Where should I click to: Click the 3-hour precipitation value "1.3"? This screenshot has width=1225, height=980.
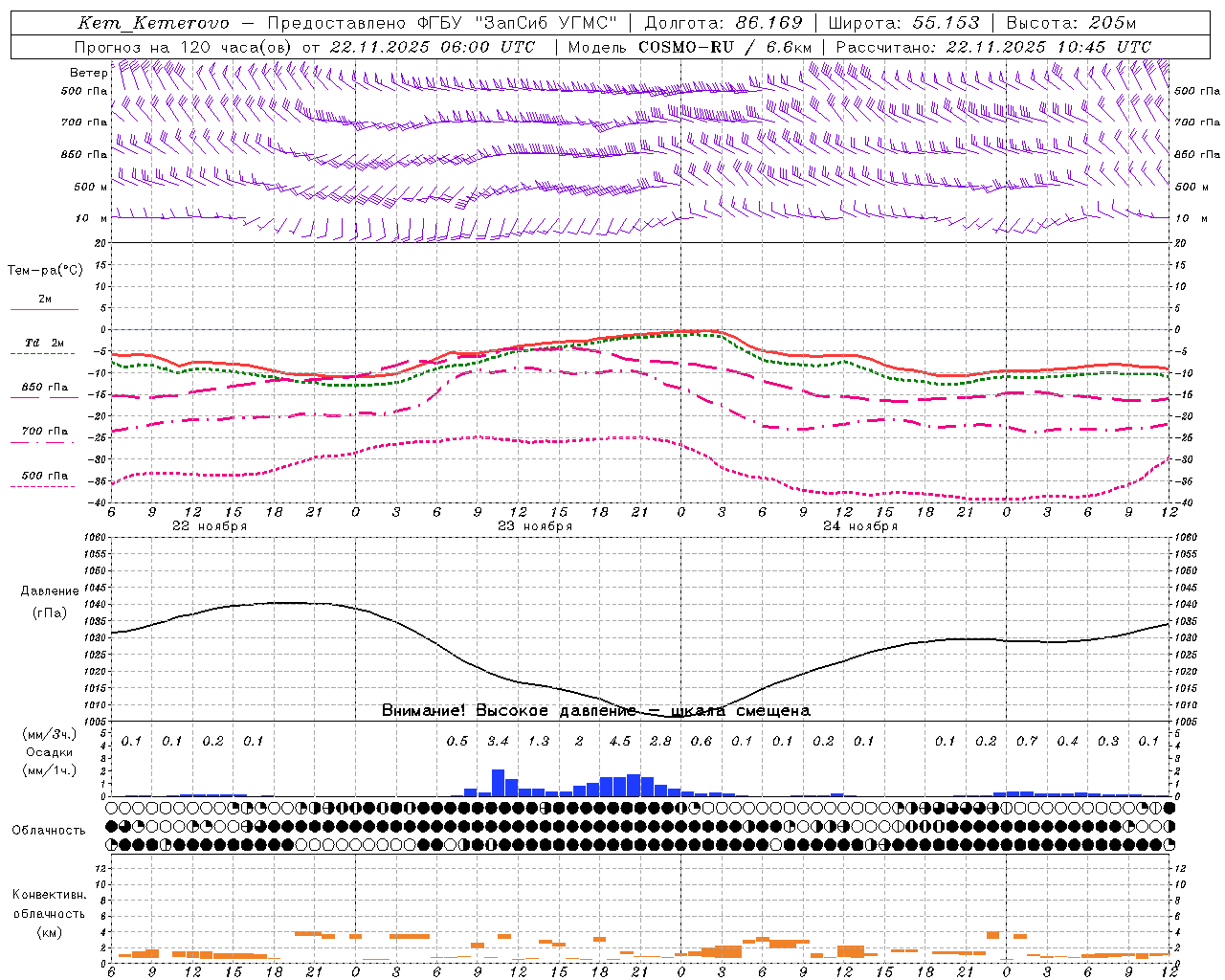point(539,741)
